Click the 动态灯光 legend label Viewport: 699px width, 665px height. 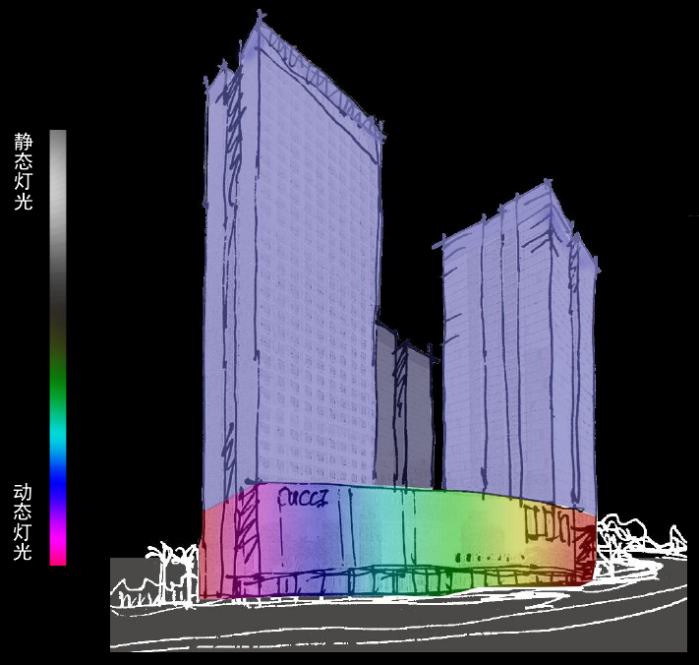(x=23, y=521)
